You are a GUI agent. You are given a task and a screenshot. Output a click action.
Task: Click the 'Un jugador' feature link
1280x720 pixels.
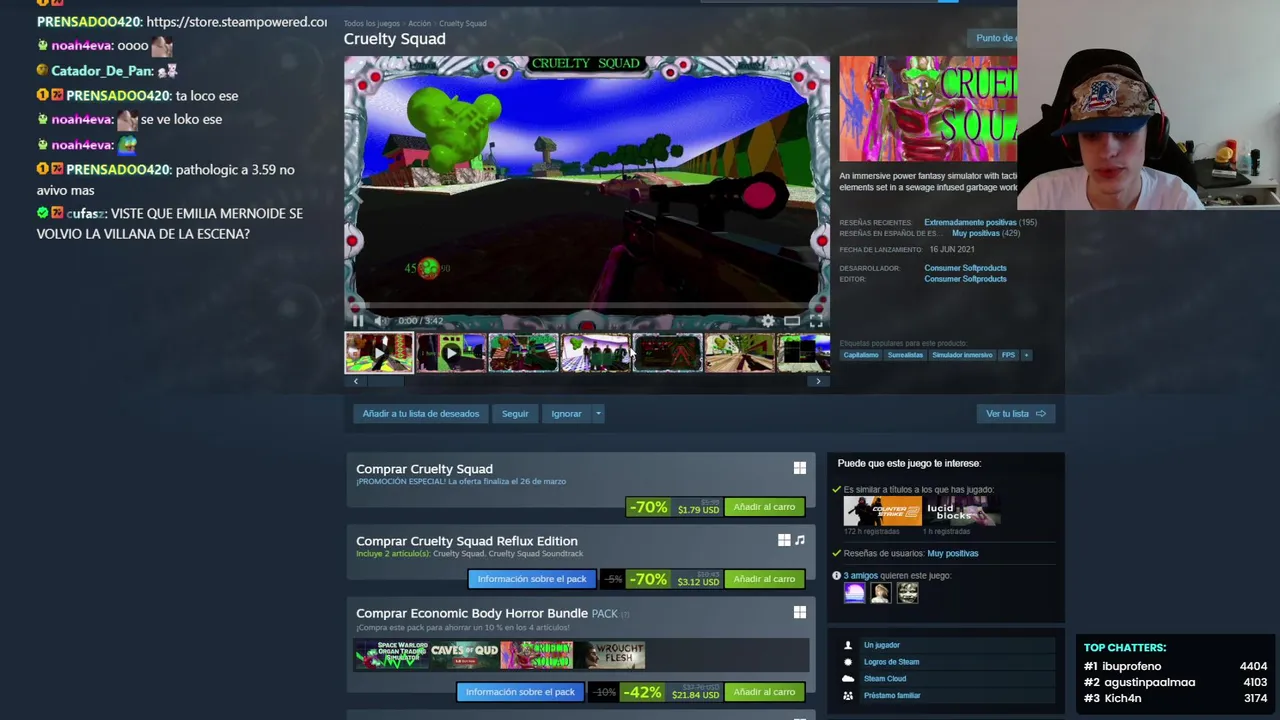pos(882,645)
